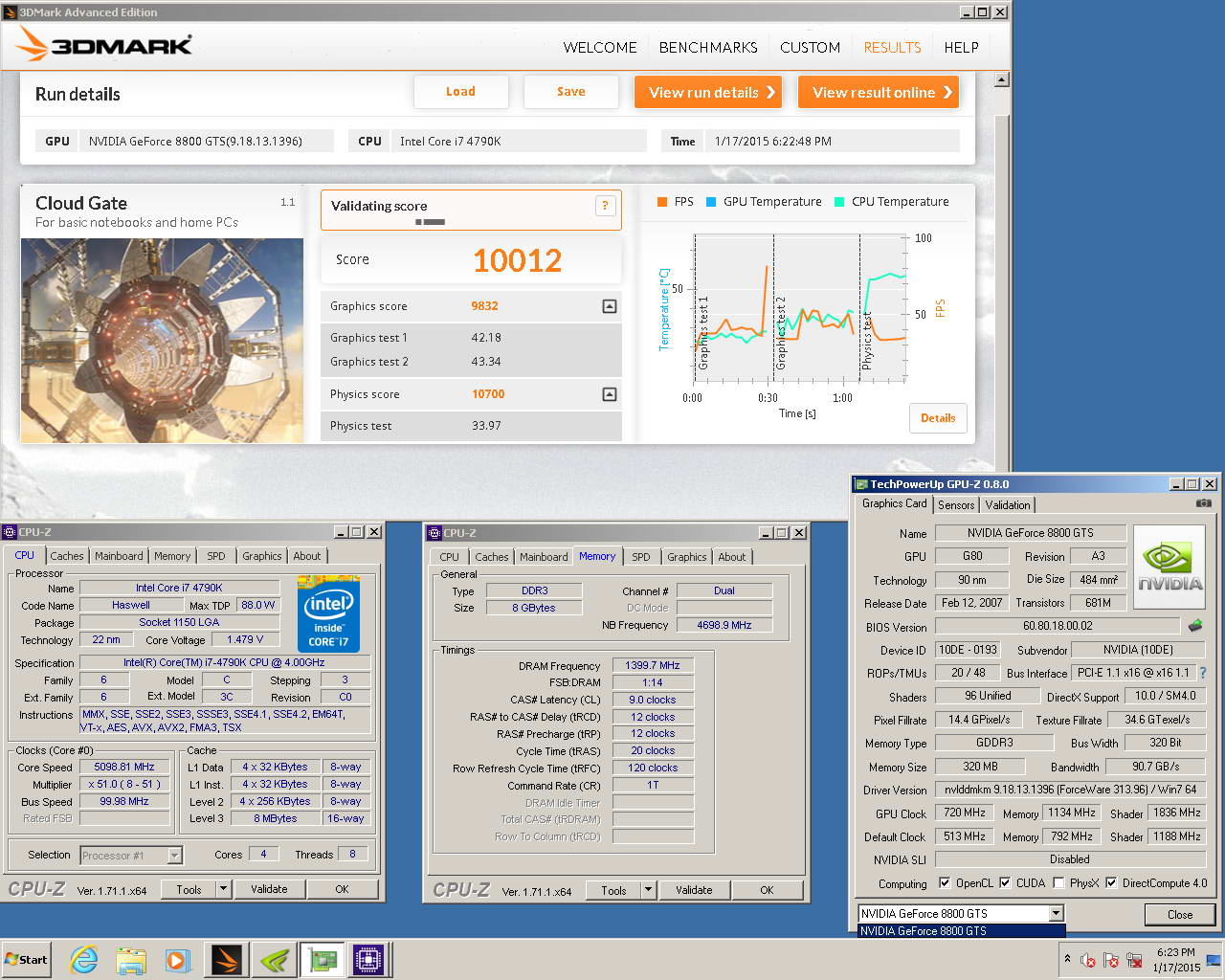Open Tools dropdown arrow in left CPU-Z window

coord(223,889)
